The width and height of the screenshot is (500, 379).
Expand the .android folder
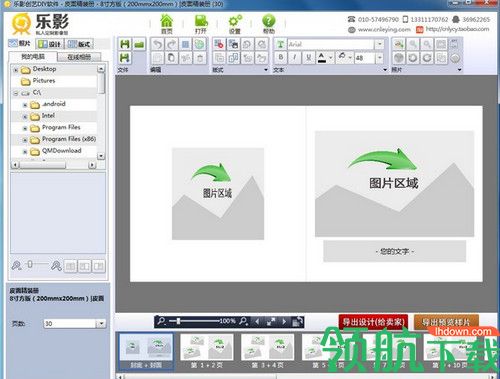25,105
